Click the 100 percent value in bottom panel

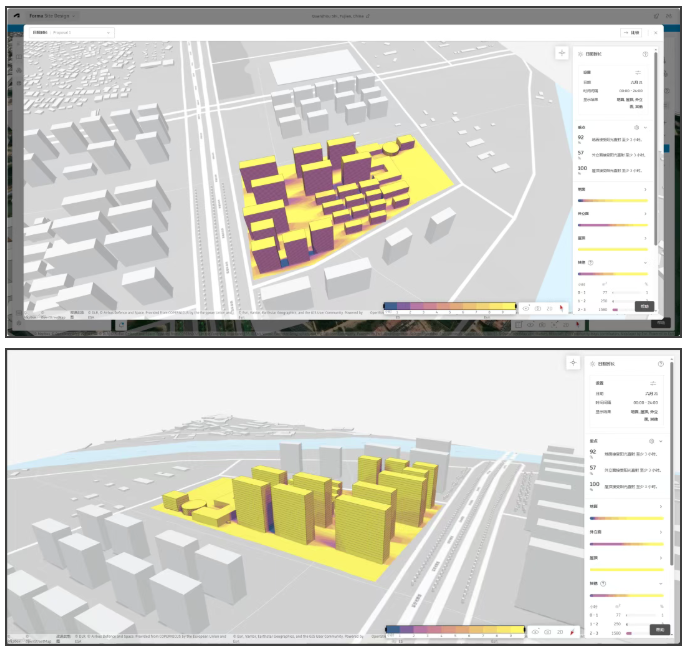click(595, 484)
